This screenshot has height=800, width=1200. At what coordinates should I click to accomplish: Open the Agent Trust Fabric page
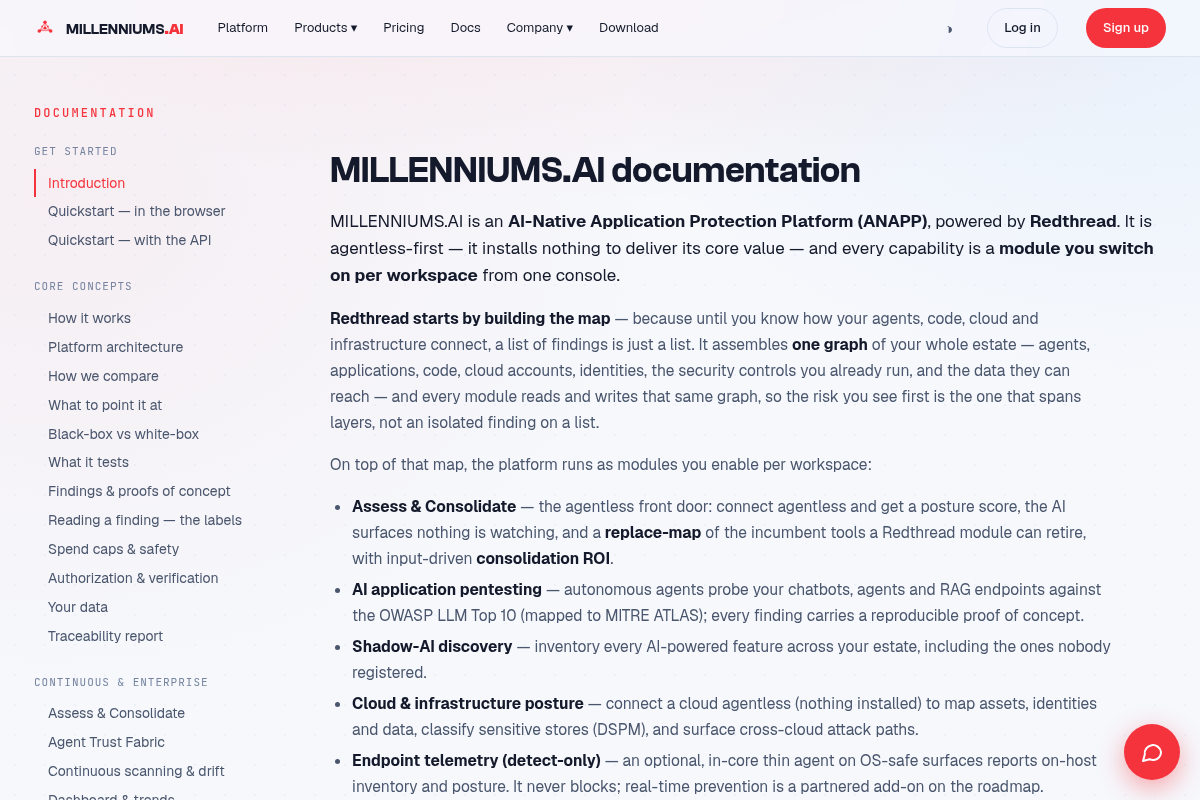point(107,742)
